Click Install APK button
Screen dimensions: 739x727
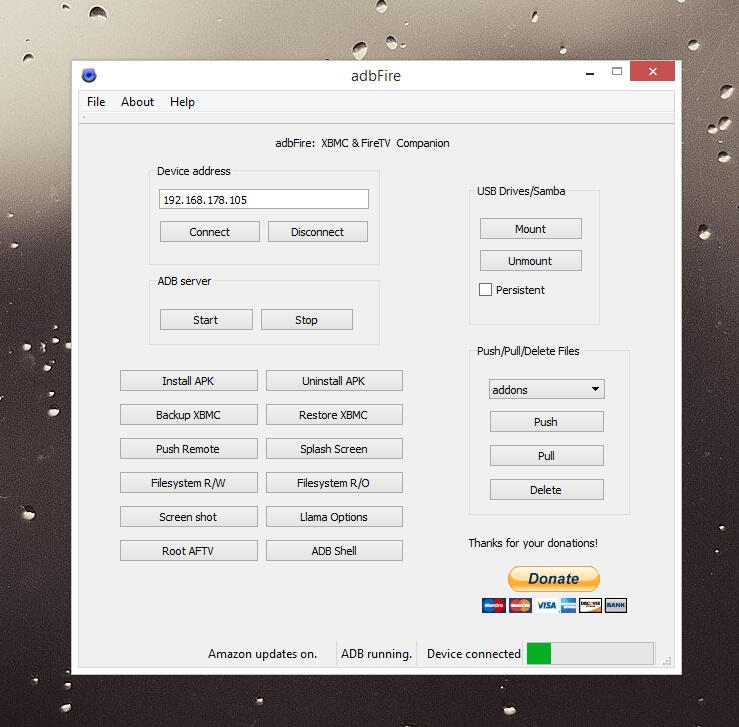click(189, 381)
